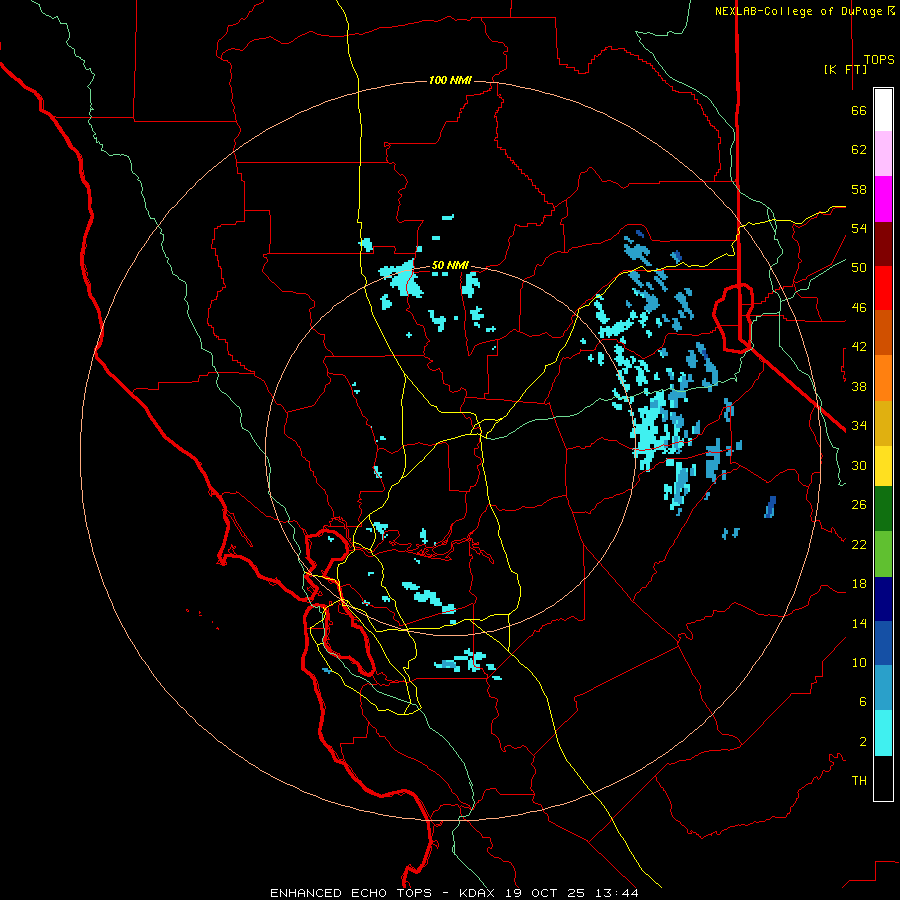Click the legend value 62
The image size is (900, 900).
click(x=859, y=150)
